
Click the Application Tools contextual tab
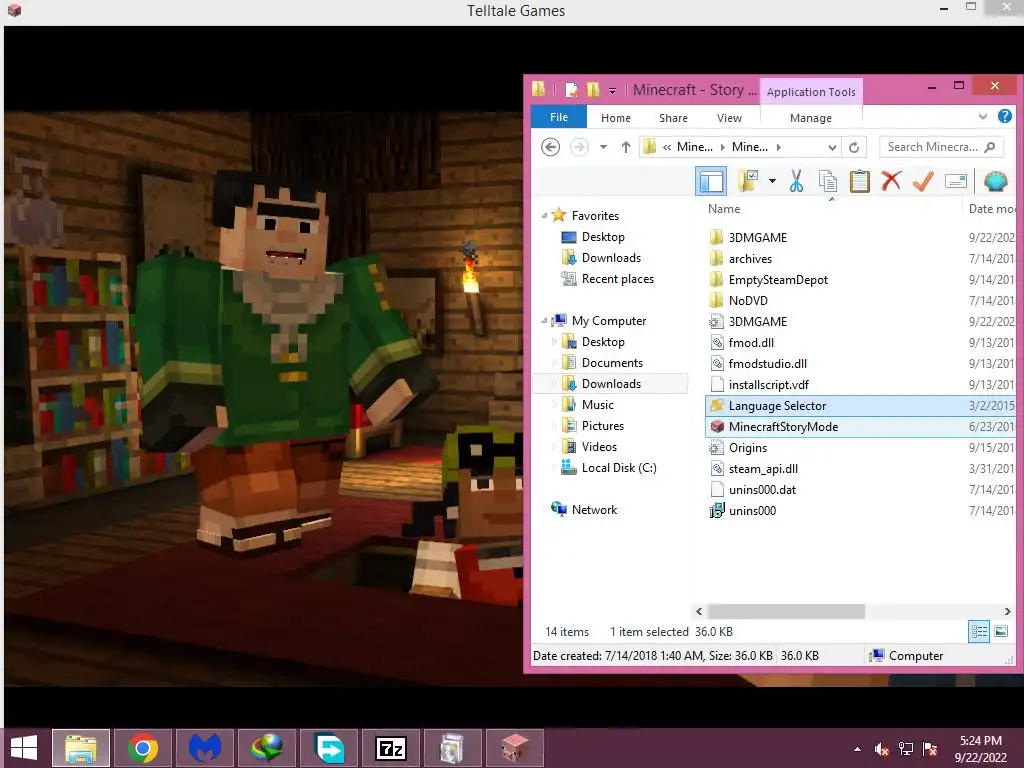[811, 92]
